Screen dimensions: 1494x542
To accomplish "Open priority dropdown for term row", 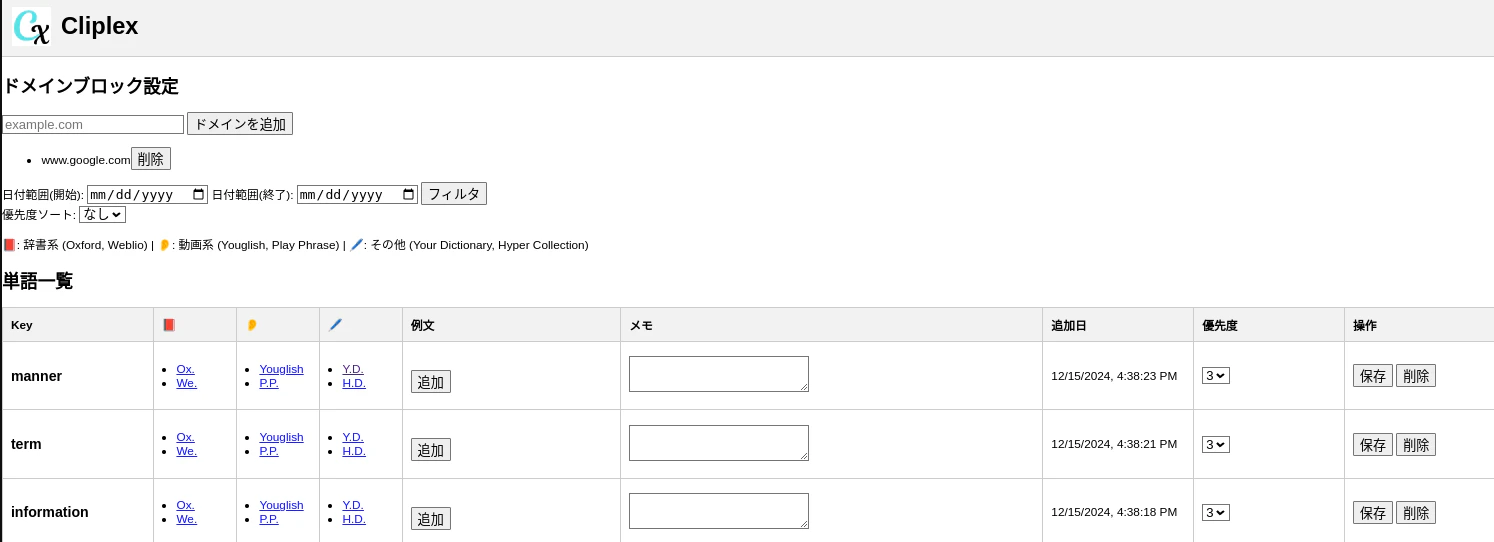I will [x=1216, y=444].
